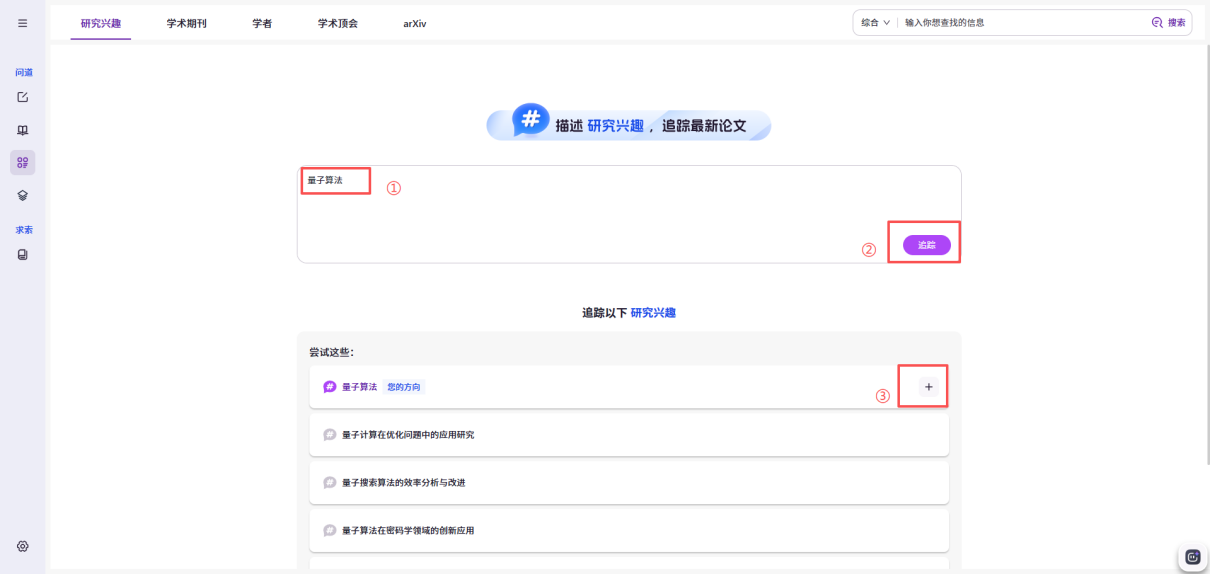1210x574 pixels.
Task: Open the assistant icon at bottom right
Action: point(1192,557)
